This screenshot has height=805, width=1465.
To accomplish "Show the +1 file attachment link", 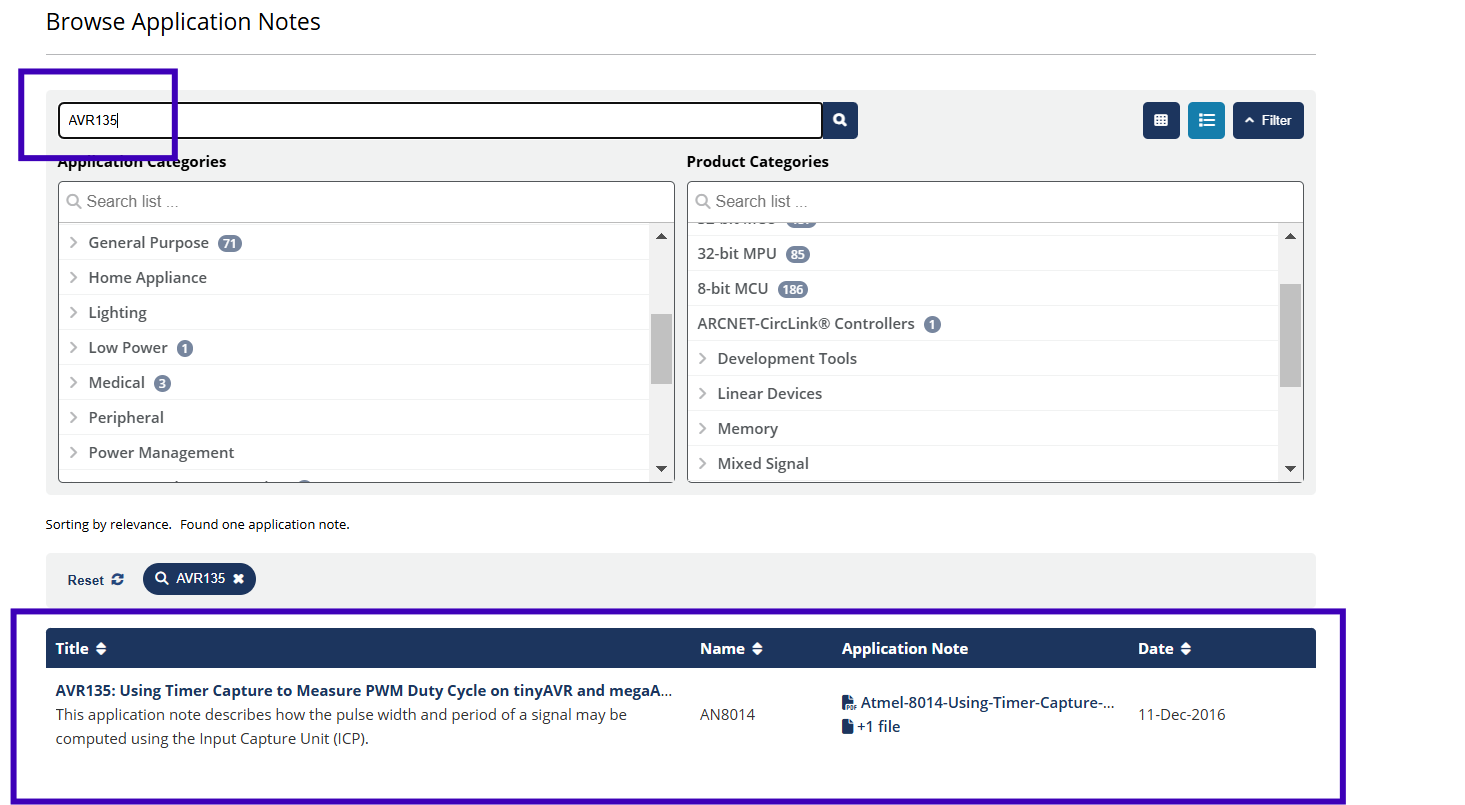I will 871,727.
